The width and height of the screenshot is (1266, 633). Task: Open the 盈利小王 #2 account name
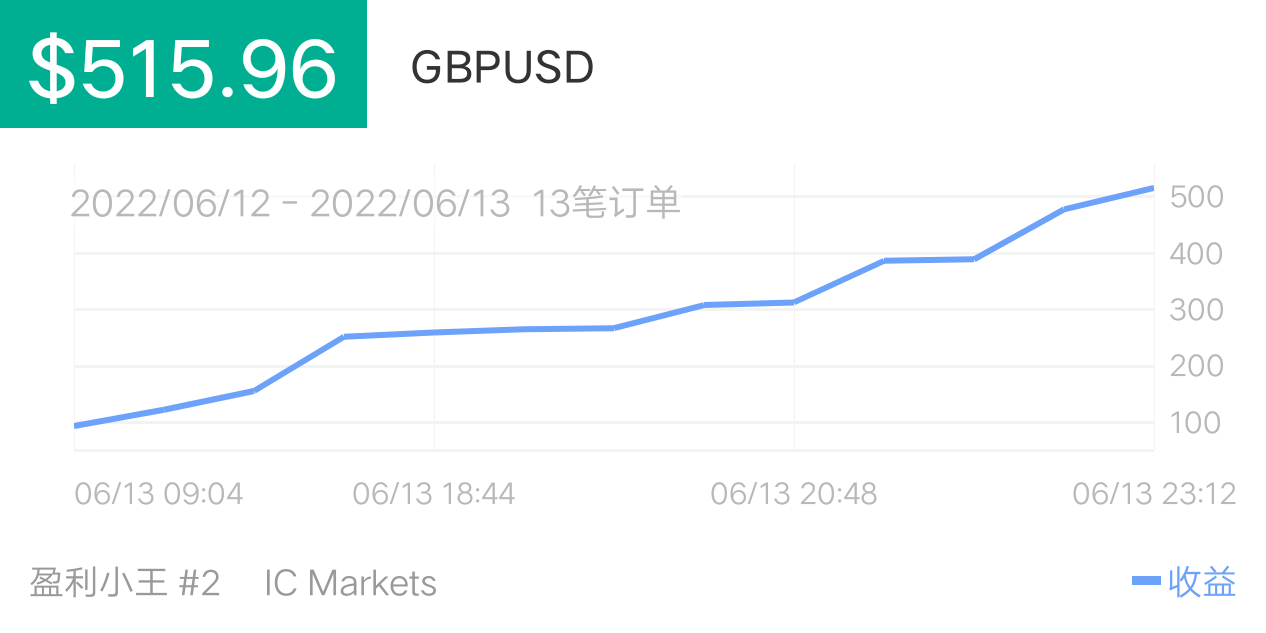pyautogui.click(x=124, y=582)
